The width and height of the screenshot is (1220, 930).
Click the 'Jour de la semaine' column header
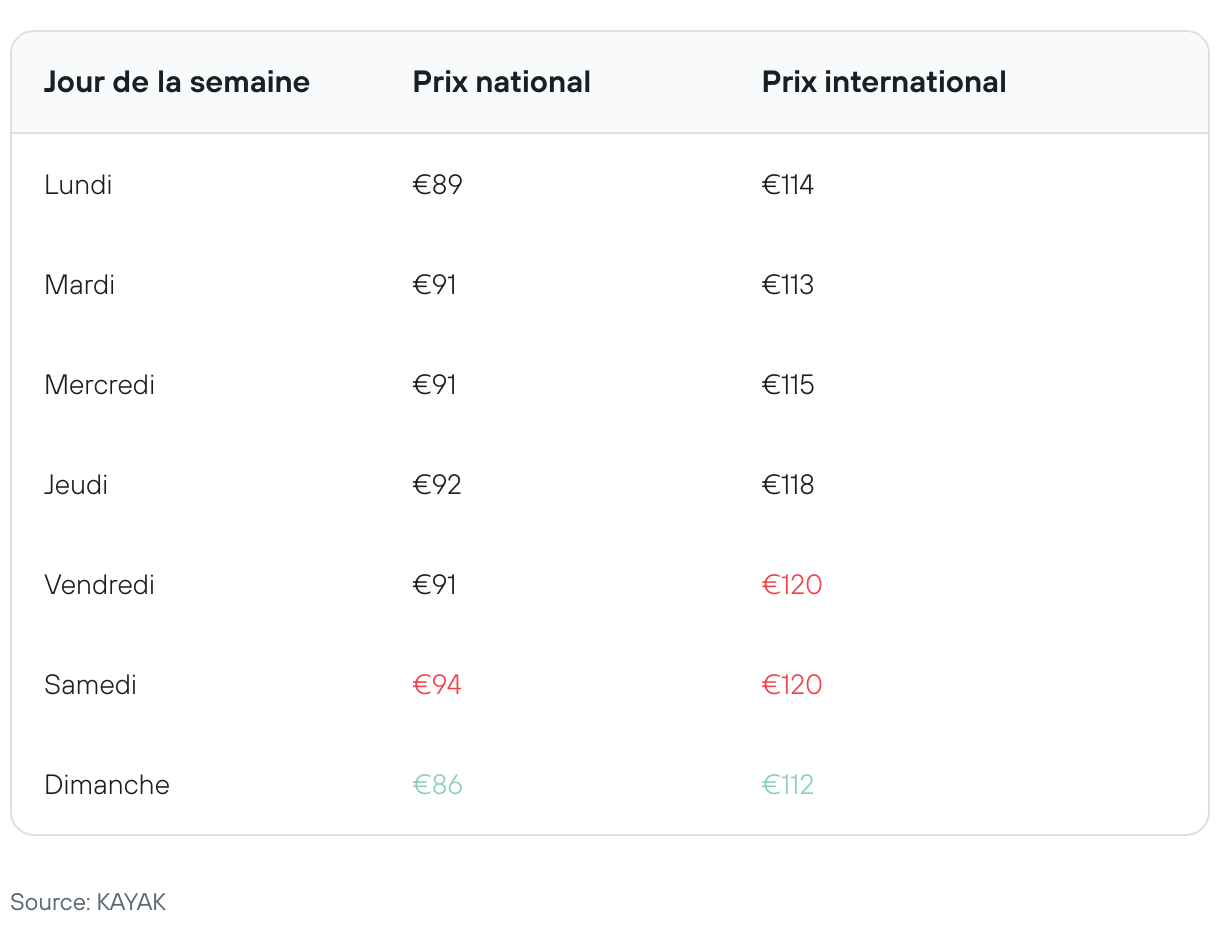pos(177,82)
